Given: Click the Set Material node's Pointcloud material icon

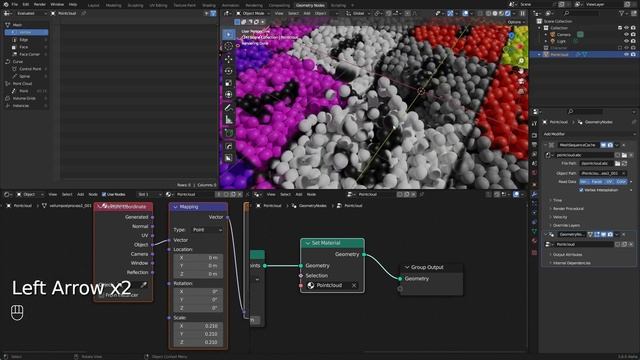Looking at the screenshot, I should pos(311,285).
